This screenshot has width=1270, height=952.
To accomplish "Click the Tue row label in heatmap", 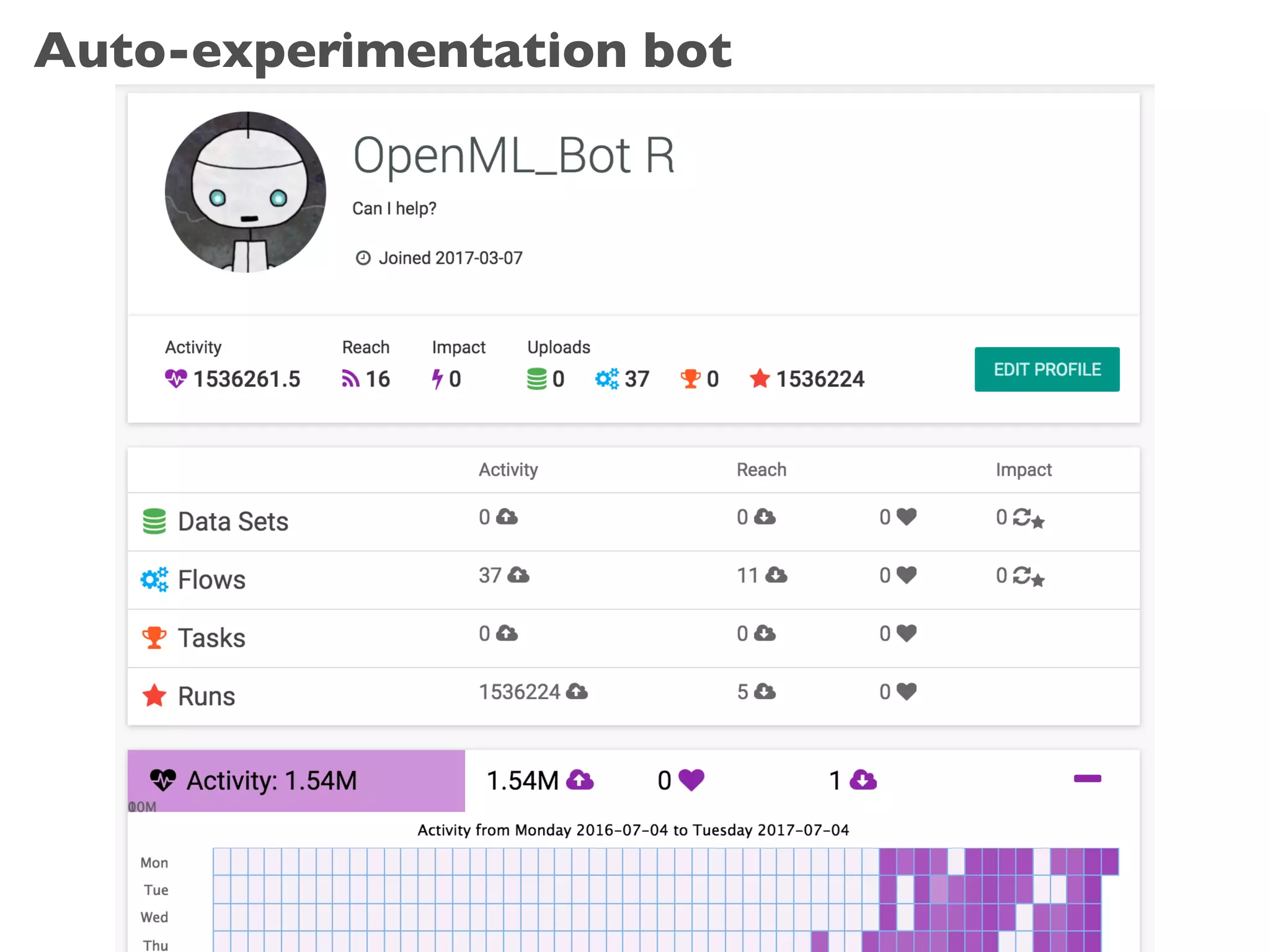I will [x=156, y=890].
